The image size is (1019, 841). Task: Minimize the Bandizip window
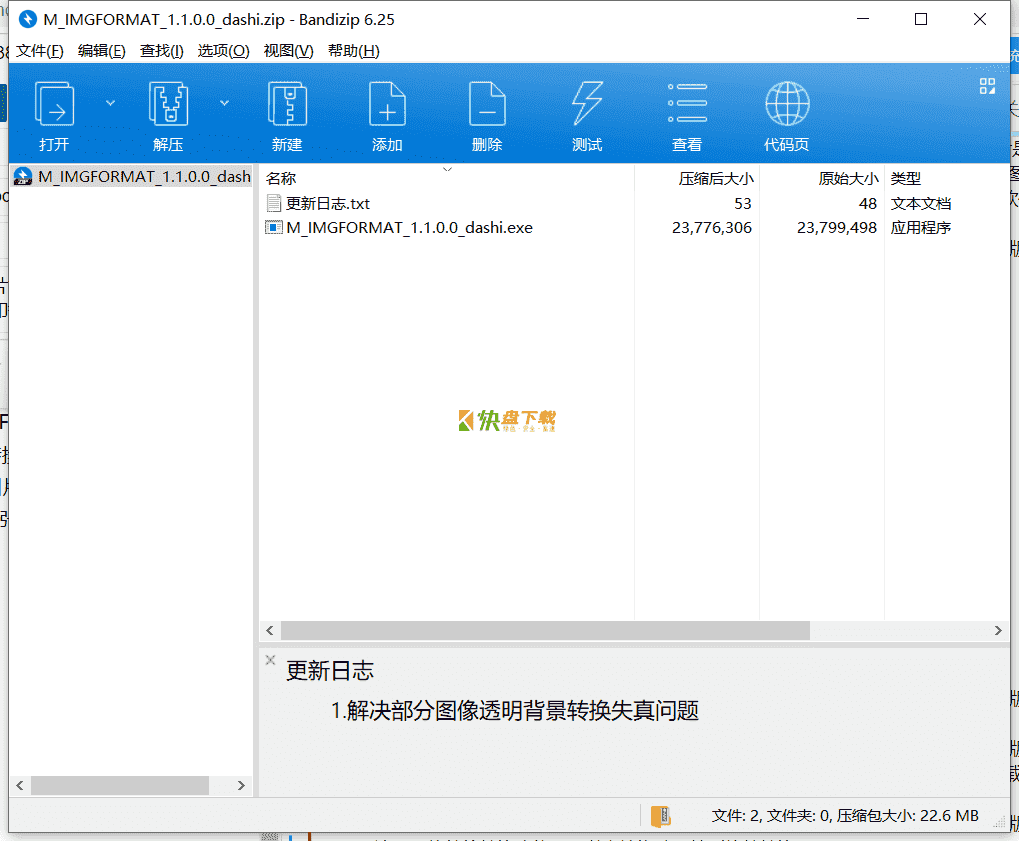(x=863, y=19)
